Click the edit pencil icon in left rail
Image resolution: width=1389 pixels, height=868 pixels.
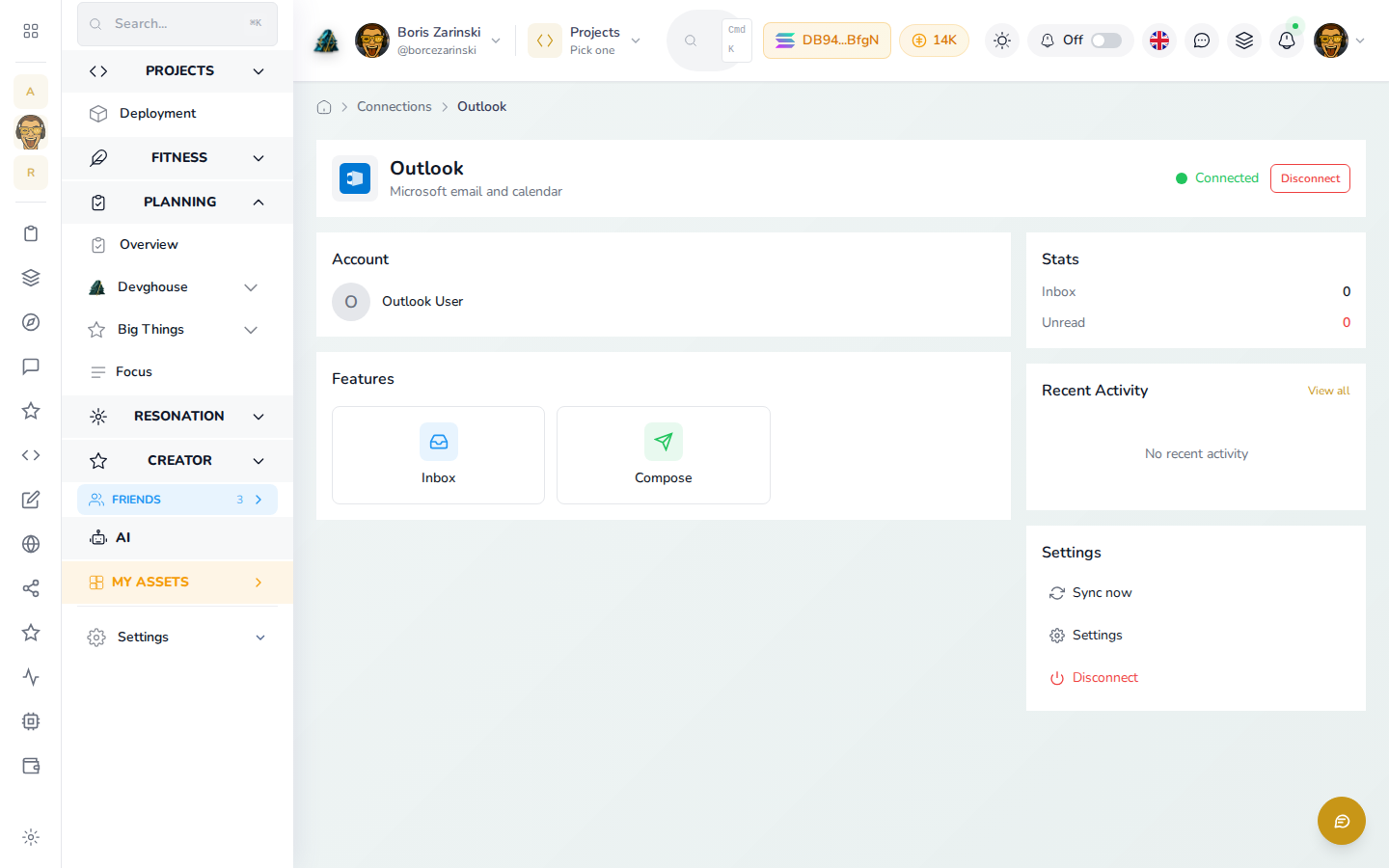(x=31, y=500)
